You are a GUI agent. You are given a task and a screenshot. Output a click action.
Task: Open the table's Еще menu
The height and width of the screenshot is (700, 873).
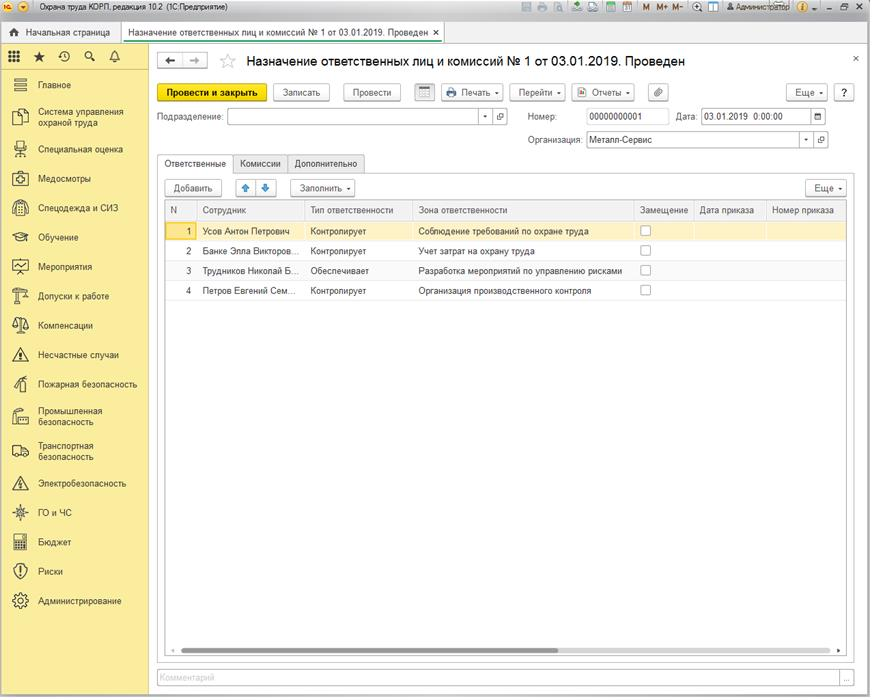point(827,188)
